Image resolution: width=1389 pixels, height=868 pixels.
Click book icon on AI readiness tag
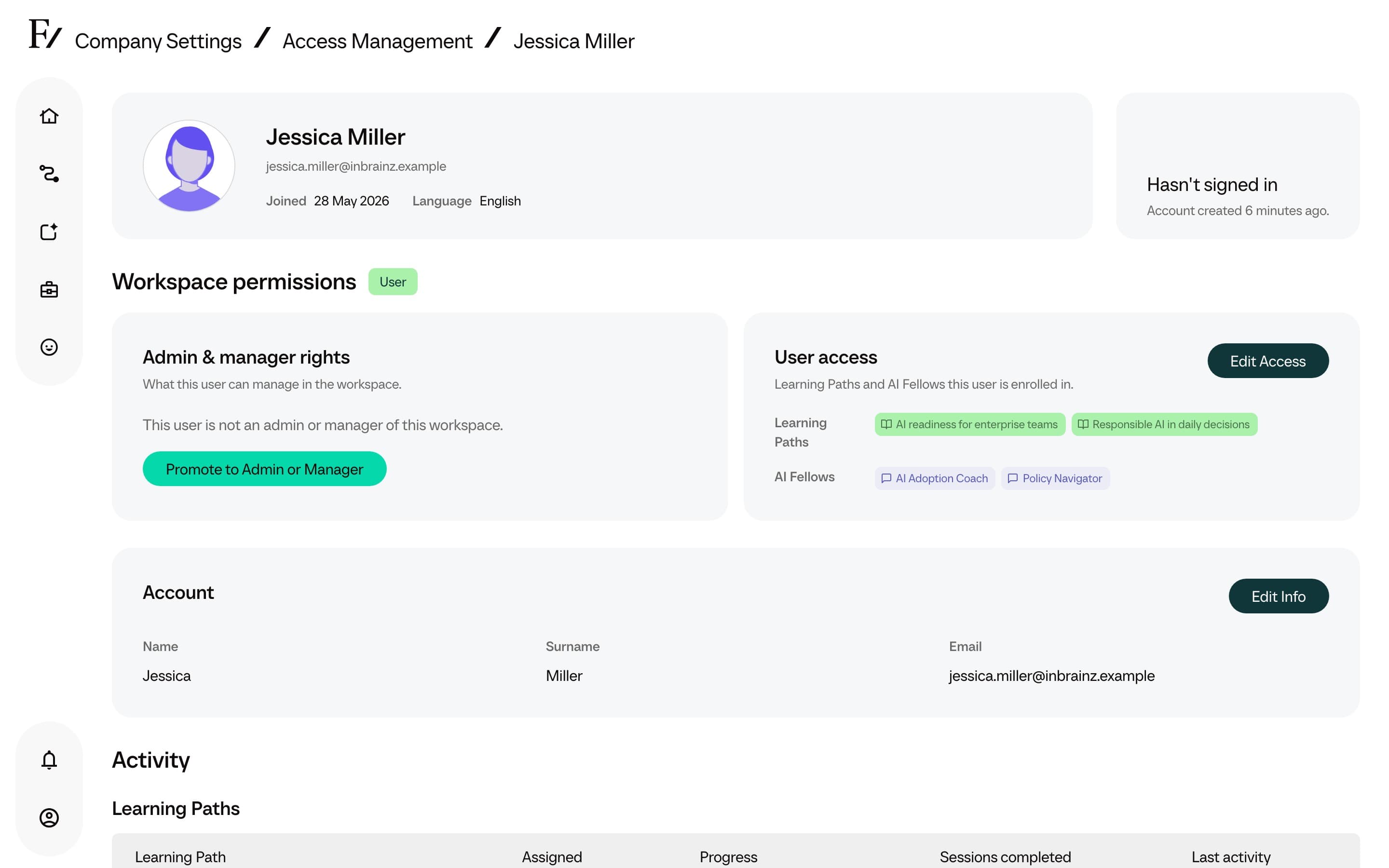pyautogui.click(x=886, y=424)
